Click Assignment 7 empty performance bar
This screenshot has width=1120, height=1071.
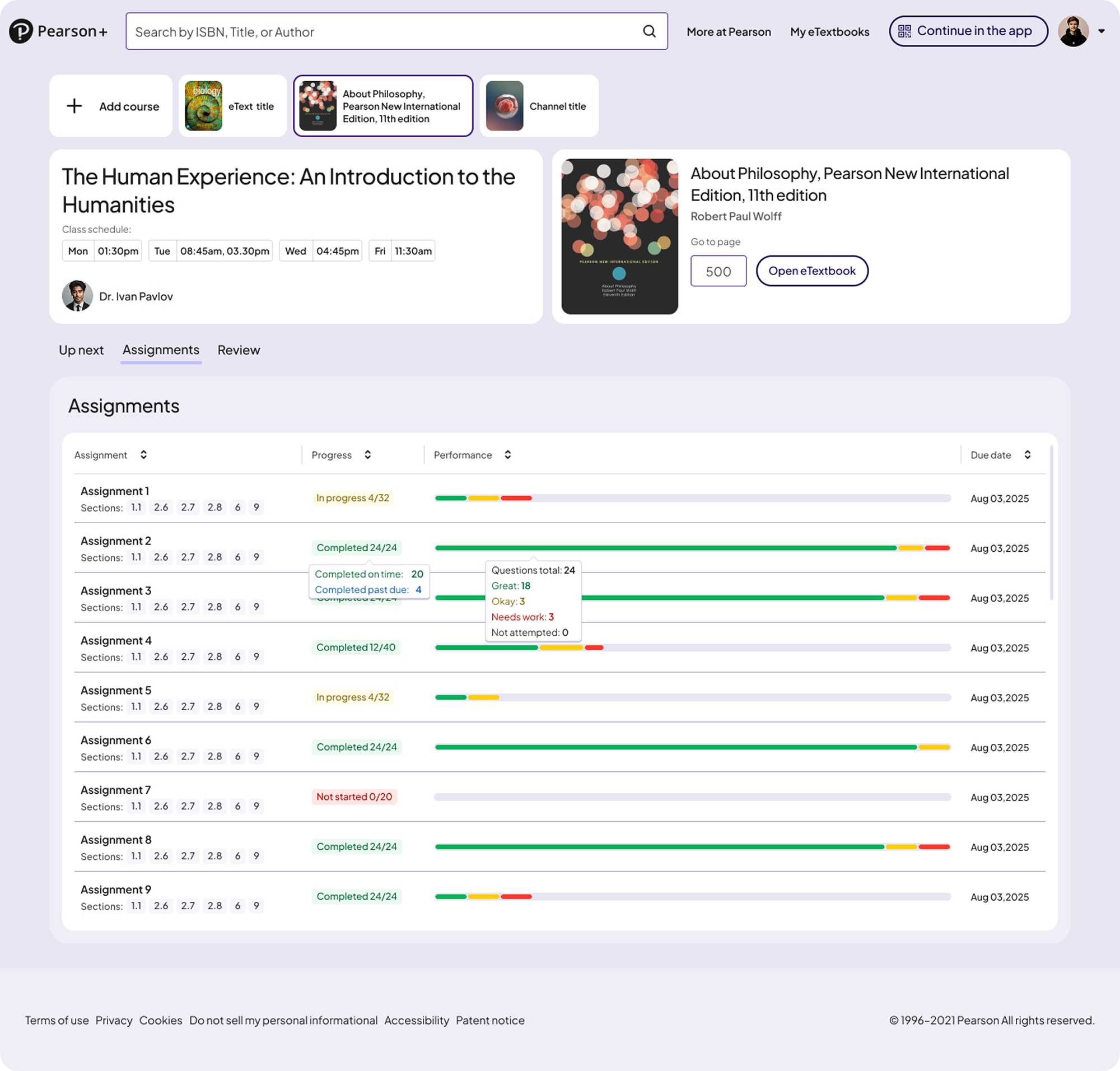(x=692, y=797)
